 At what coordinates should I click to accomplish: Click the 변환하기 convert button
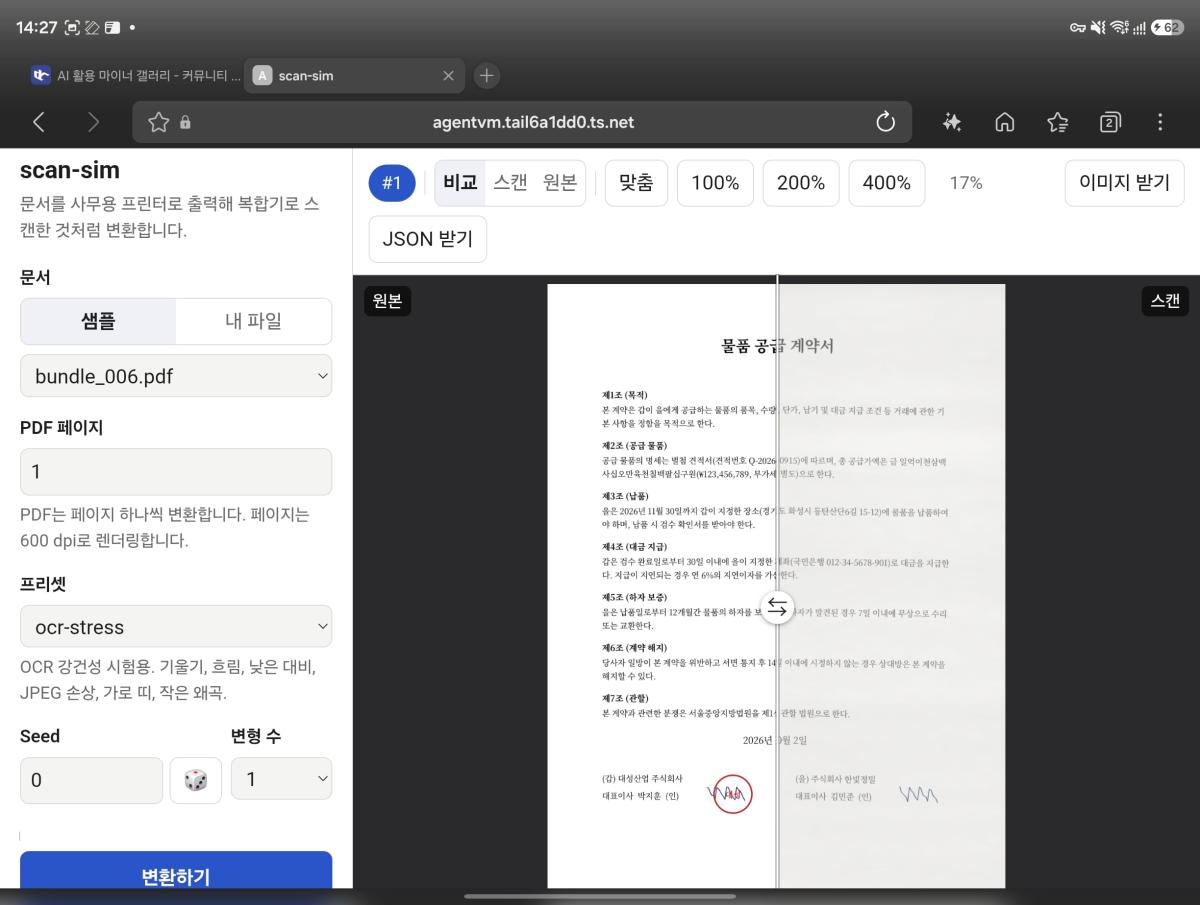[x=176, y=870]
